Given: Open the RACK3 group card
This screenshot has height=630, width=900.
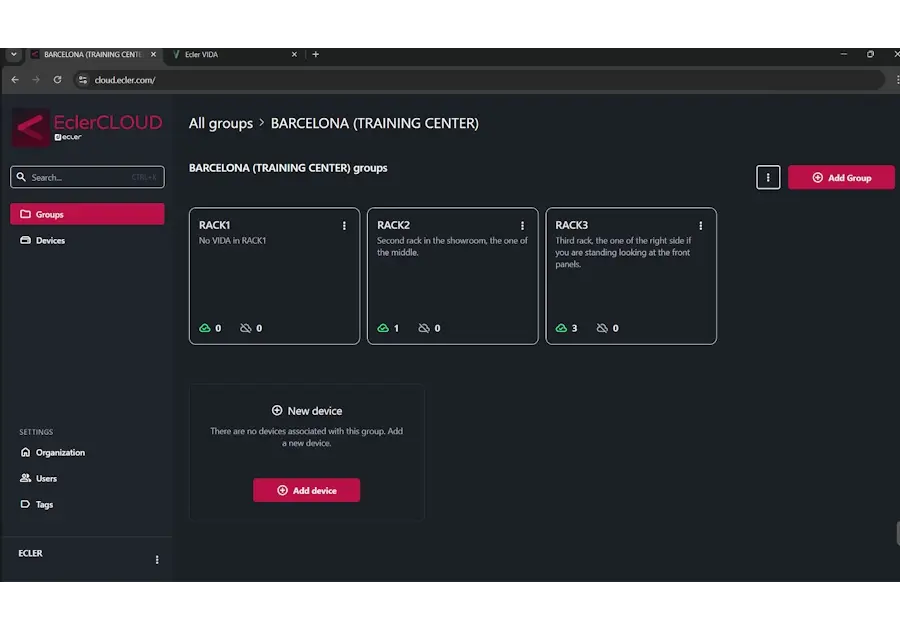Looking at the screenshot, I should click(x=631, y=276).
